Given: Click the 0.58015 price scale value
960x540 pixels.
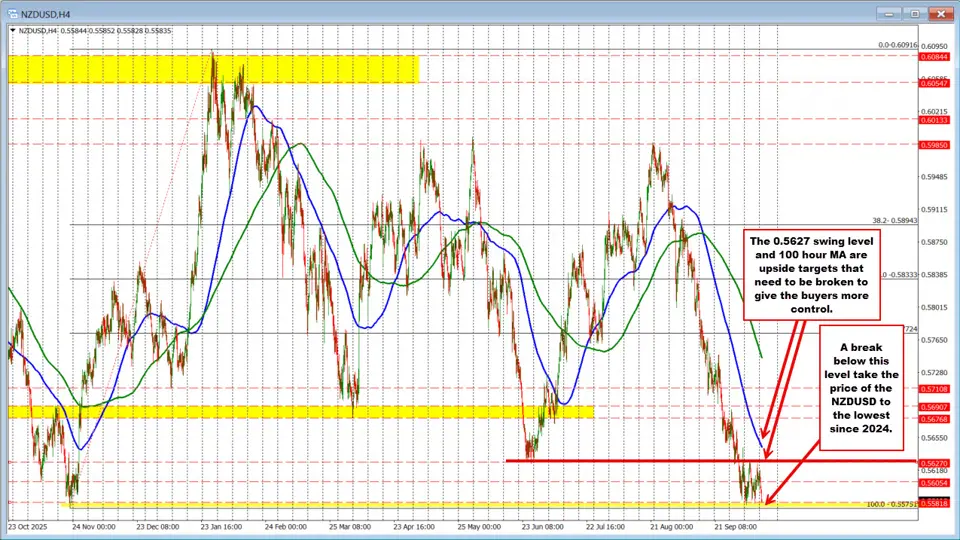Looking at the screenshot, I should [x=934, y=308].
